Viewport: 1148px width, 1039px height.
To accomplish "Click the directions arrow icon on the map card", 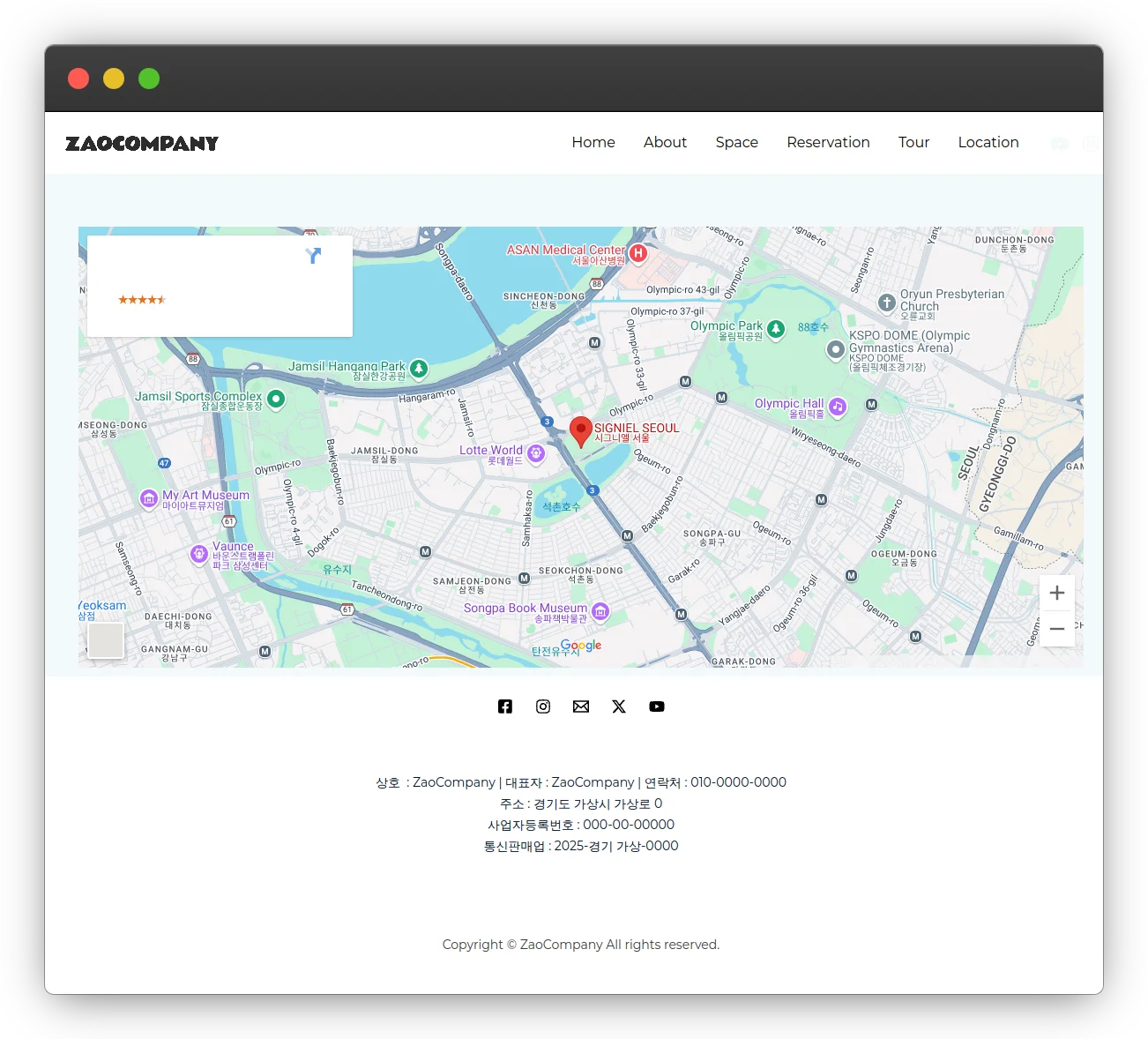I will point(313,256).
